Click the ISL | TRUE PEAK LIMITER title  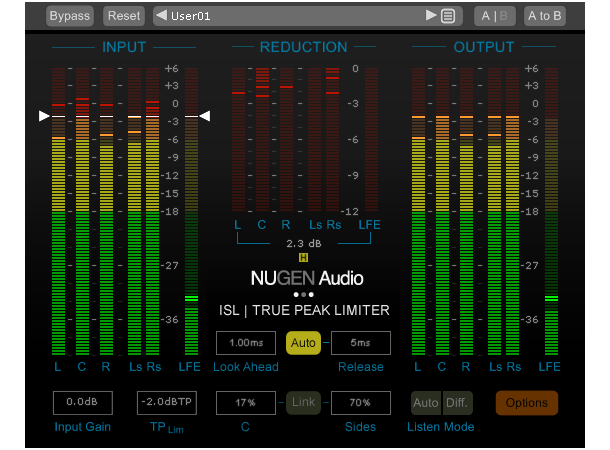tap(304, 310)
